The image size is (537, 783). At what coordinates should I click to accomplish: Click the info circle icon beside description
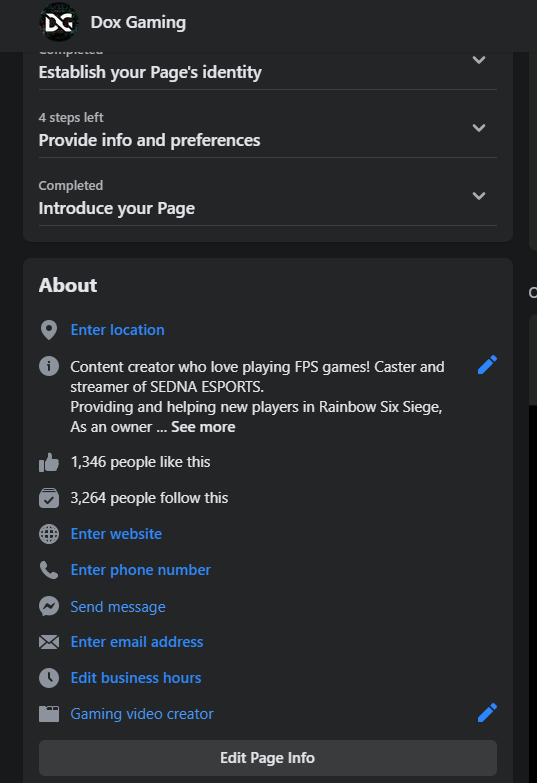coord(49,366)
